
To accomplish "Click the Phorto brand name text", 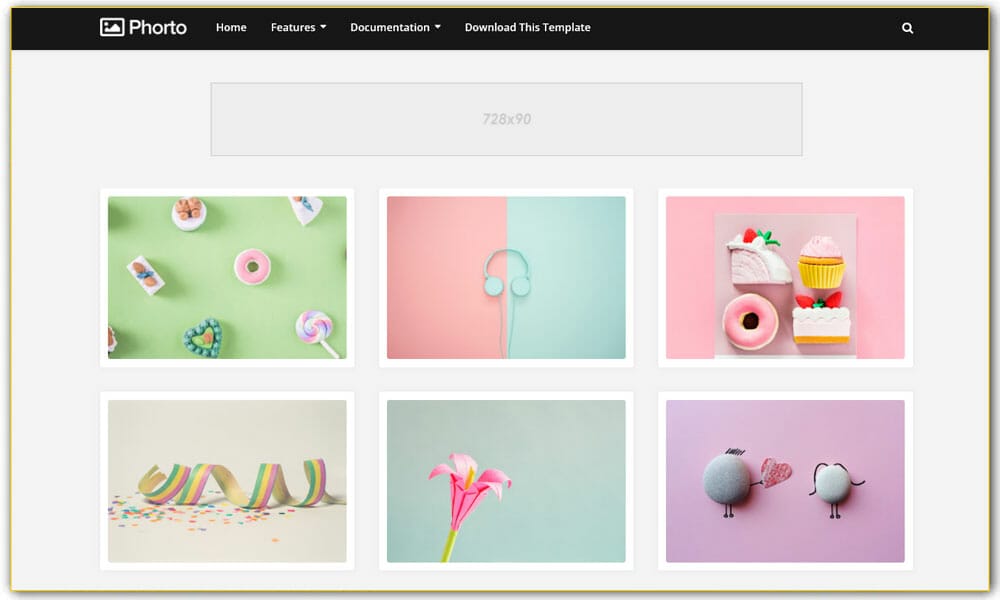I will pos(158,27).
